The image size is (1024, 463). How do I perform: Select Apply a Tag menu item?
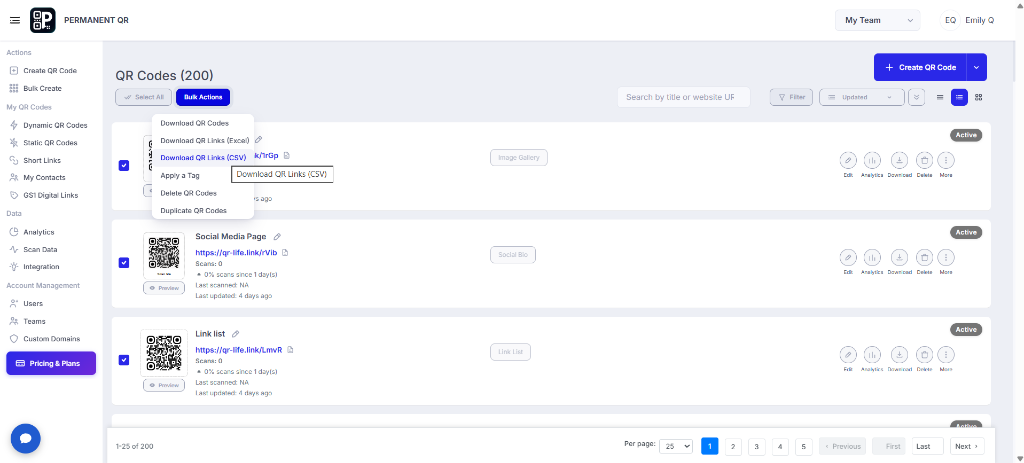(x=180, y=176)
